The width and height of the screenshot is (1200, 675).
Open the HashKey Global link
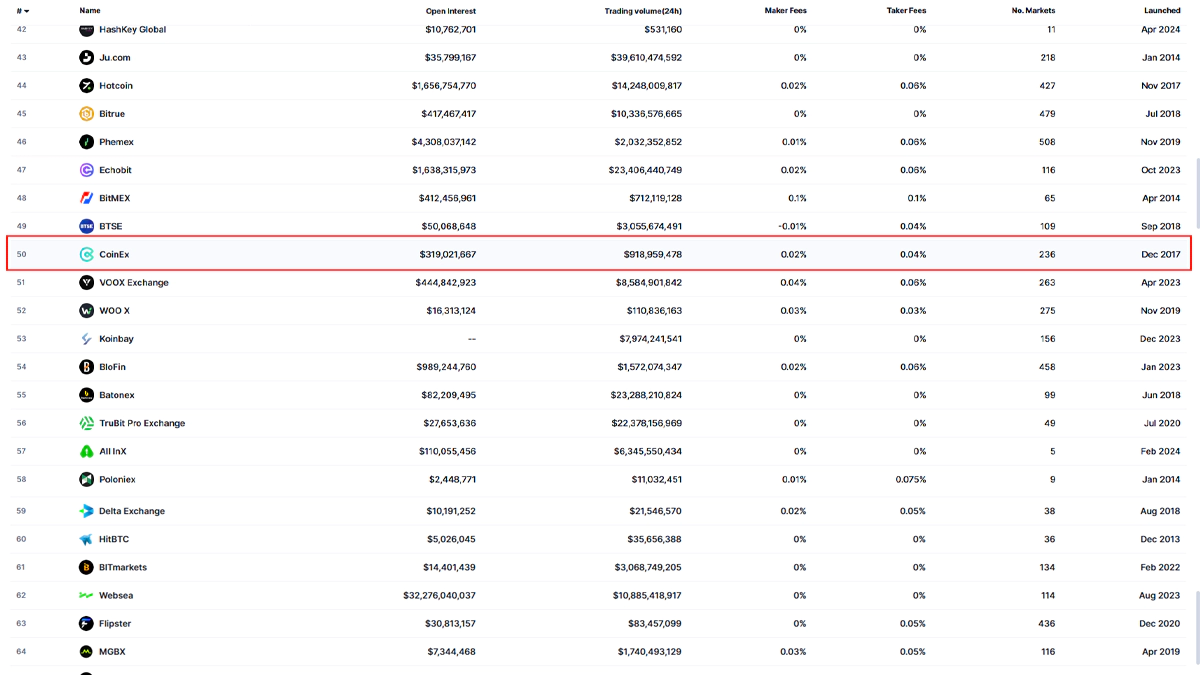[132, 30]
